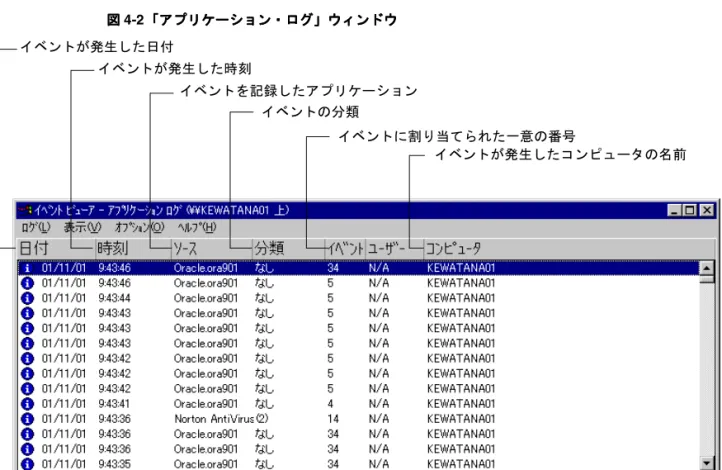Open the ヘルプ(H) menu
Viewport: 722px width, 470px height.
(x=197, y=227)
